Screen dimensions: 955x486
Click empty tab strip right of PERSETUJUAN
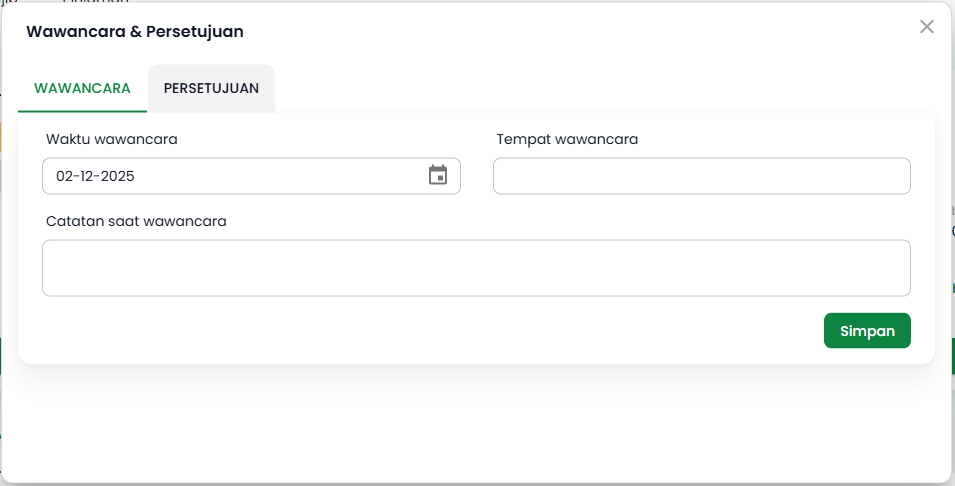pyautogui.click(x=600, y=88)
